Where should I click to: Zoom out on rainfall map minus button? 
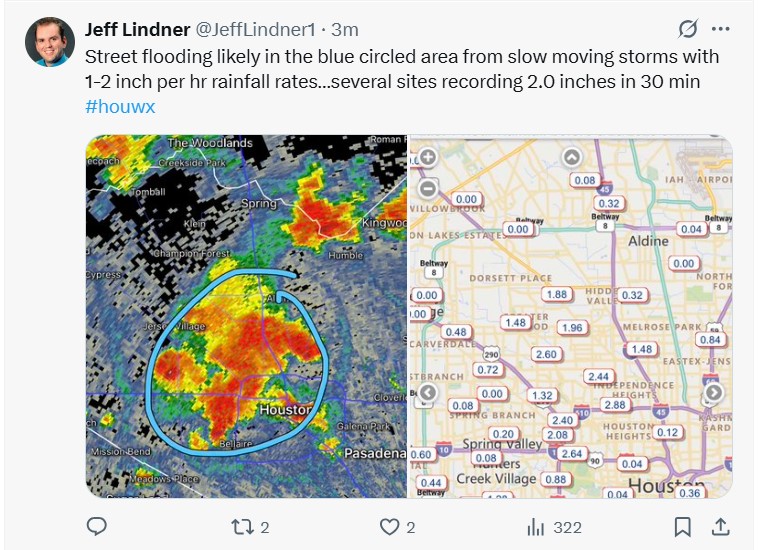pos(428,188)
